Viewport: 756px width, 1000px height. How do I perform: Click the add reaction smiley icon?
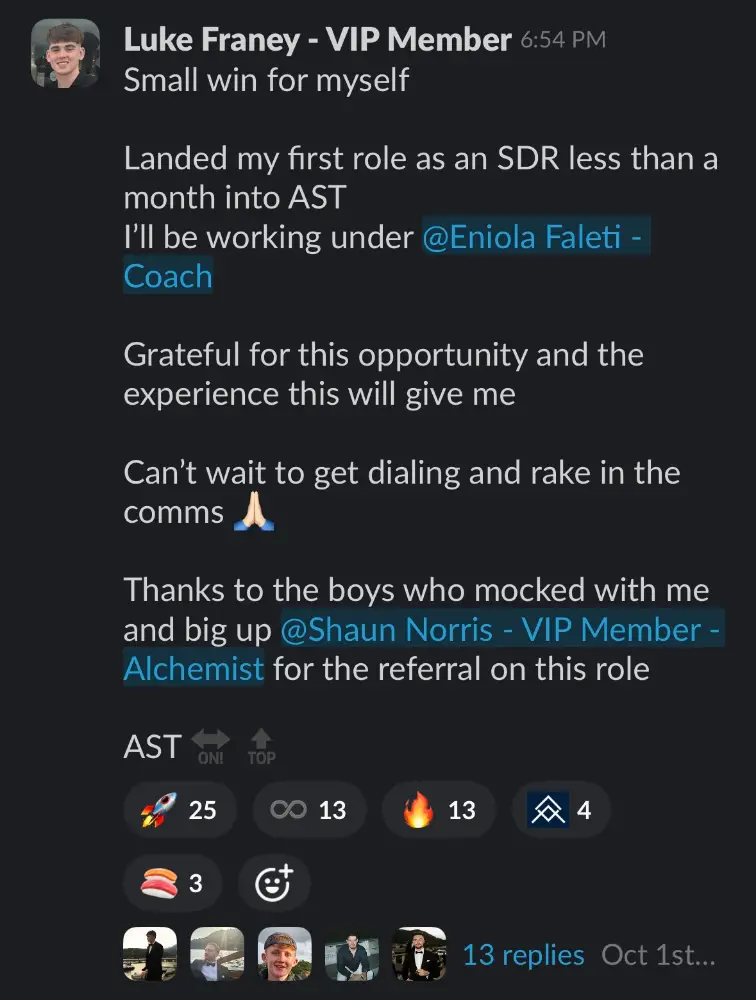[x=274, y=883]
